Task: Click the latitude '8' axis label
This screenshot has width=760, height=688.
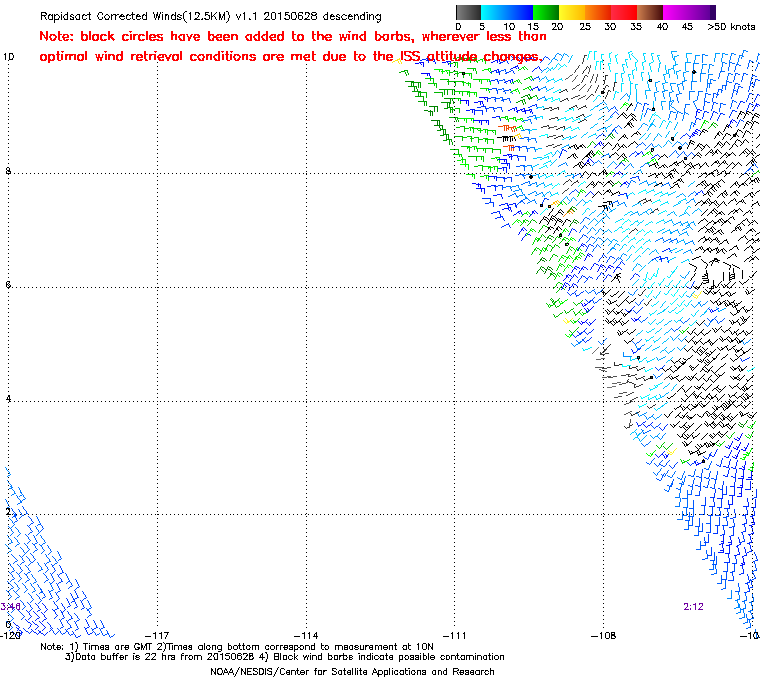Action: (x=8, y=171)
